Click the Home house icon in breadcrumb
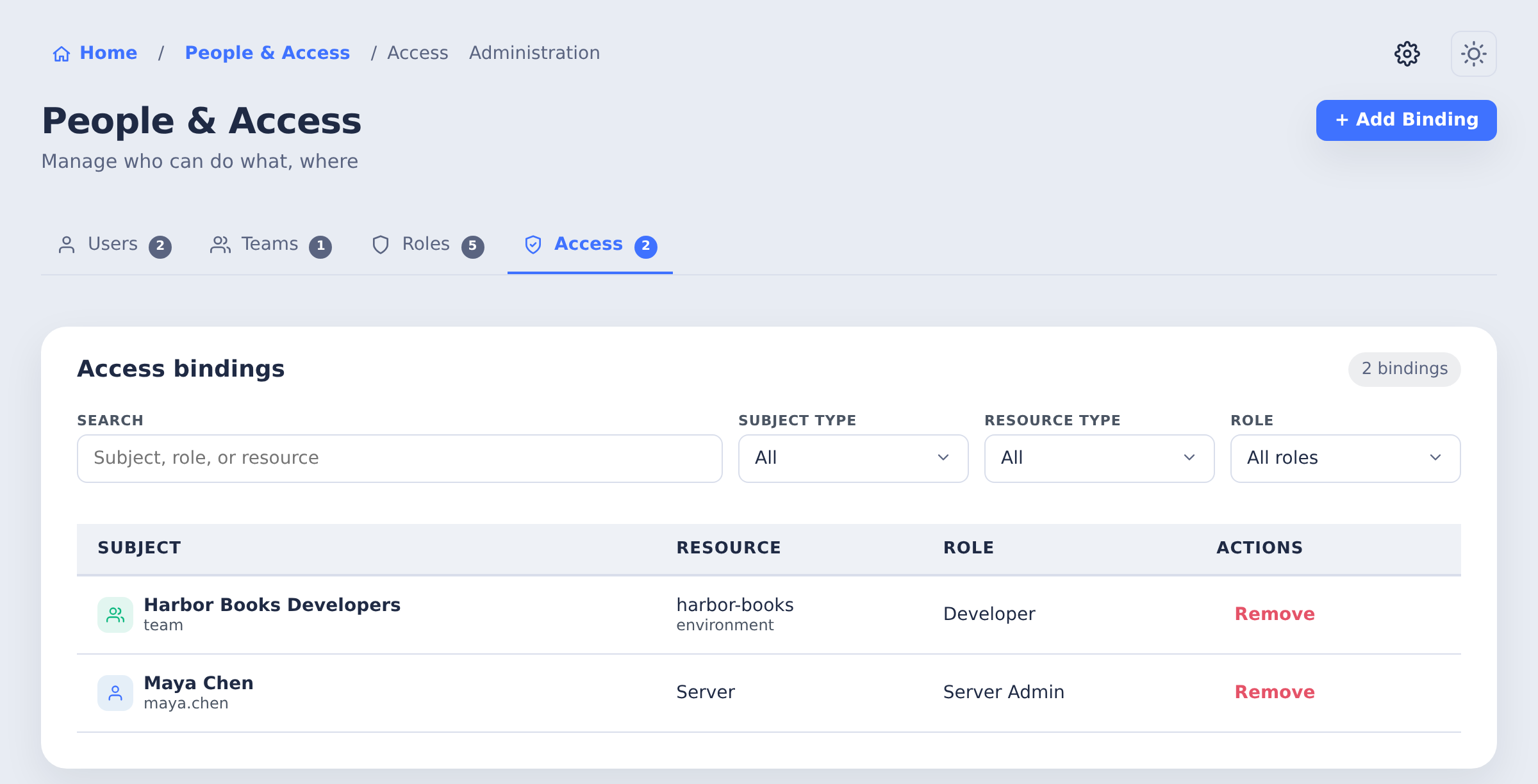1538x784 pixels. [62, 54]
